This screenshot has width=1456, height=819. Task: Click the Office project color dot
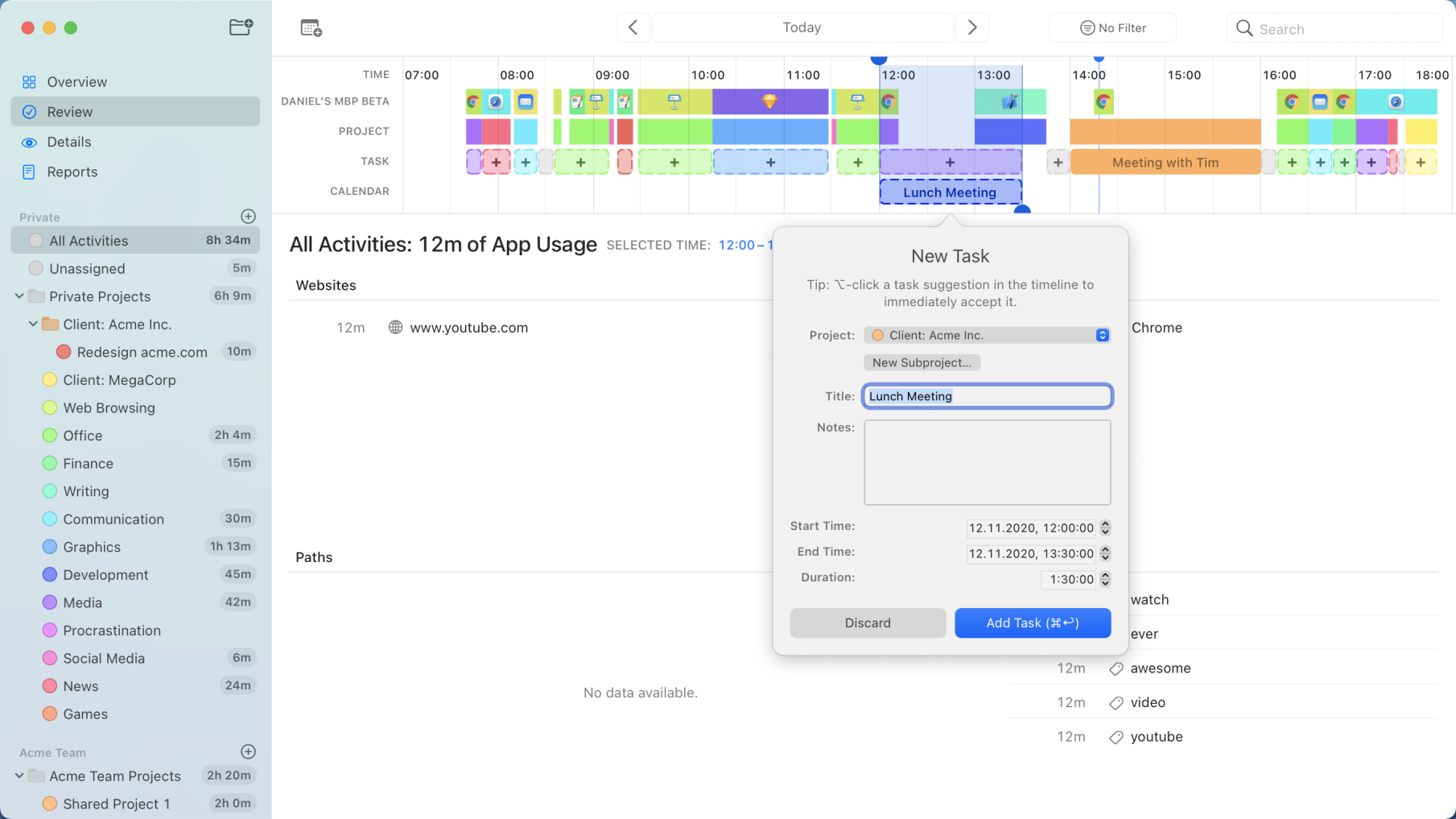click(x=50, y=435)
